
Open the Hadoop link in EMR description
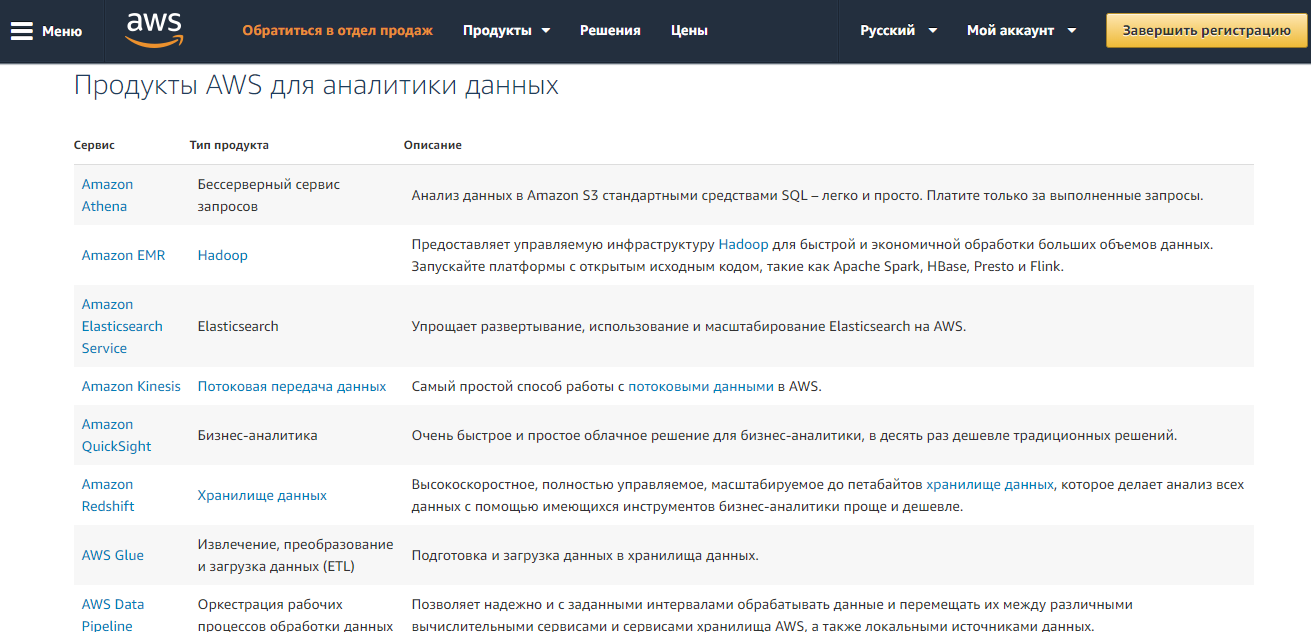[745, 243]
